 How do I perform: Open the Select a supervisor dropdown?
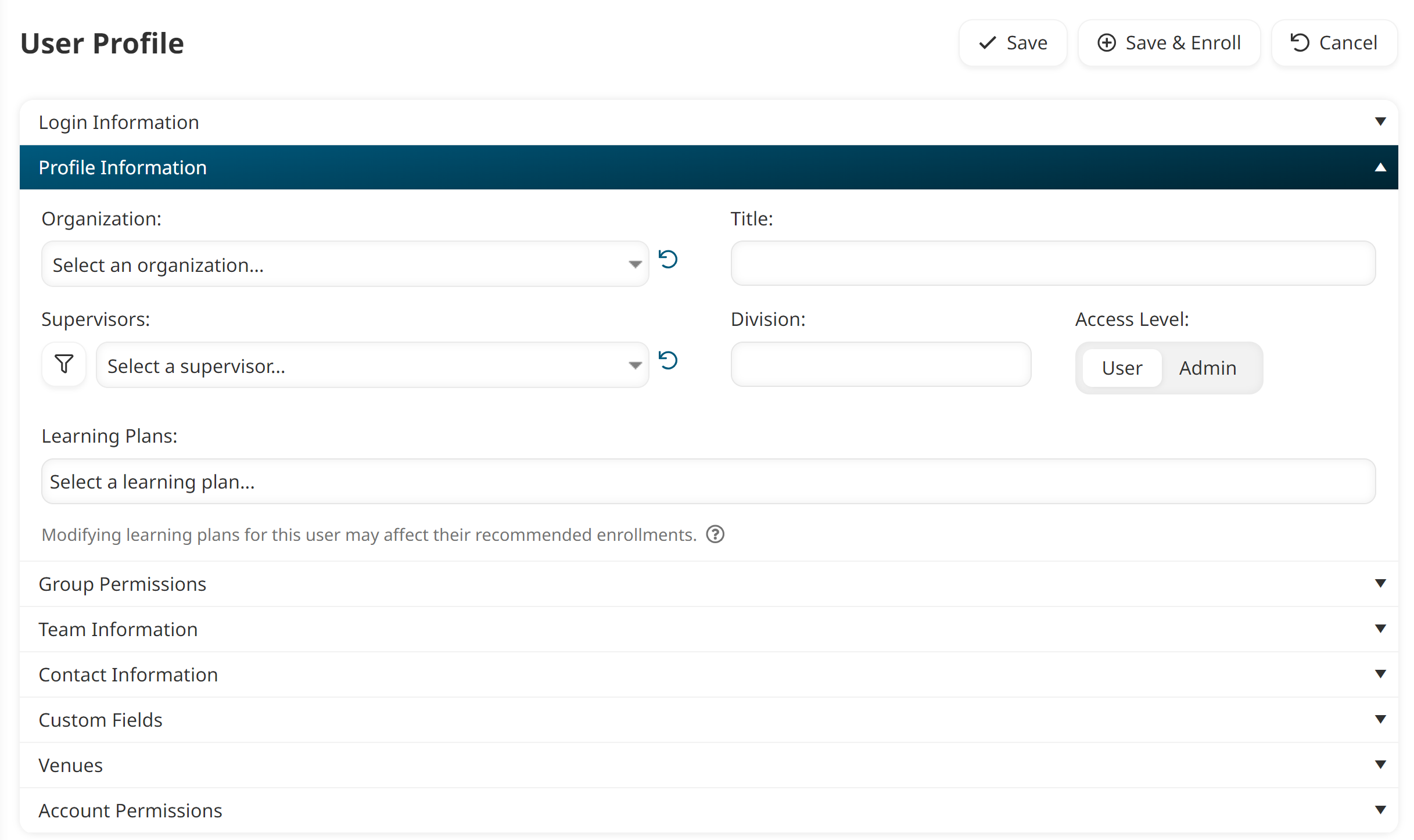(372, 365)
